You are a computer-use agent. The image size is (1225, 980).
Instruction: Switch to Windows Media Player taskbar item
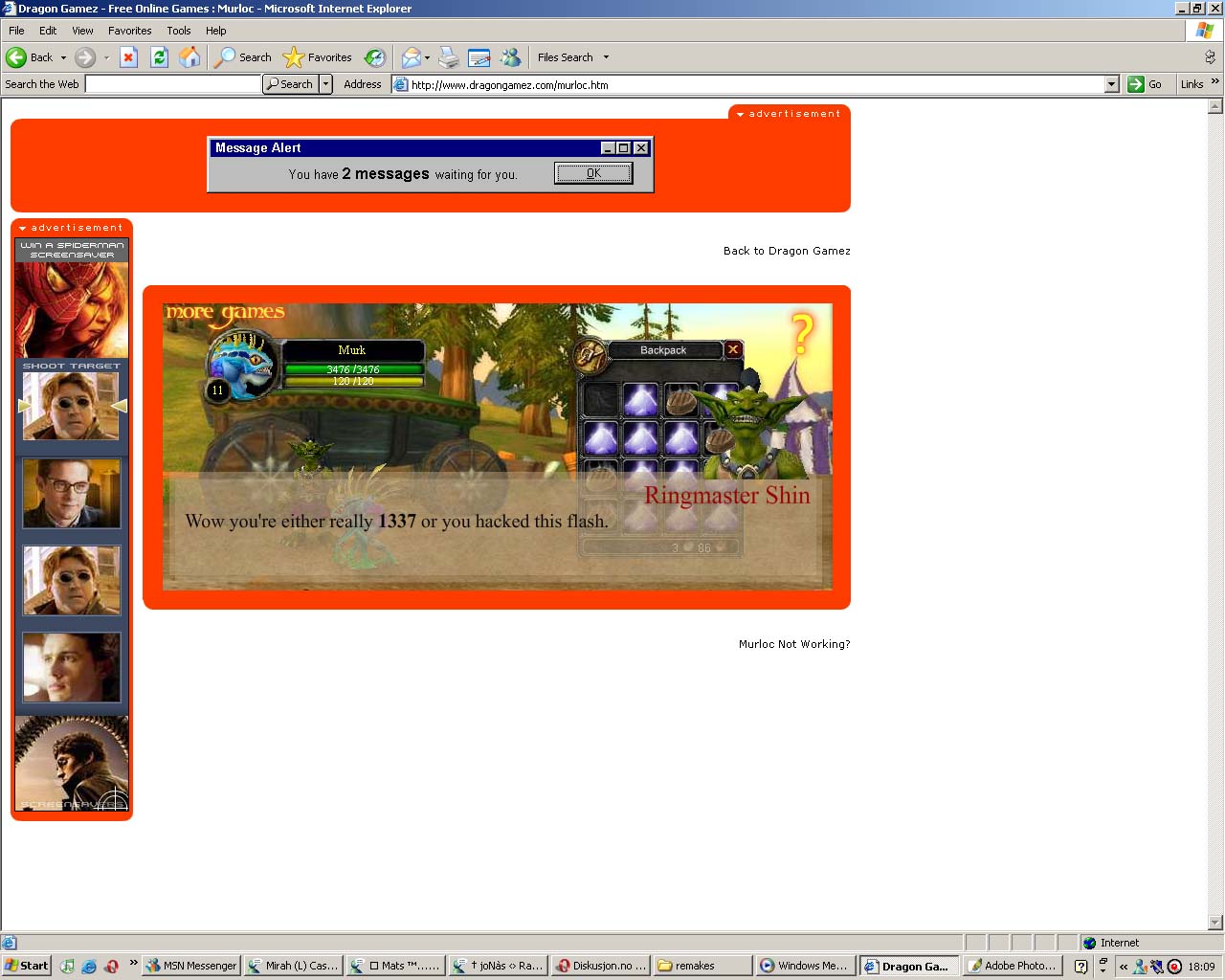tap(805, 966)
